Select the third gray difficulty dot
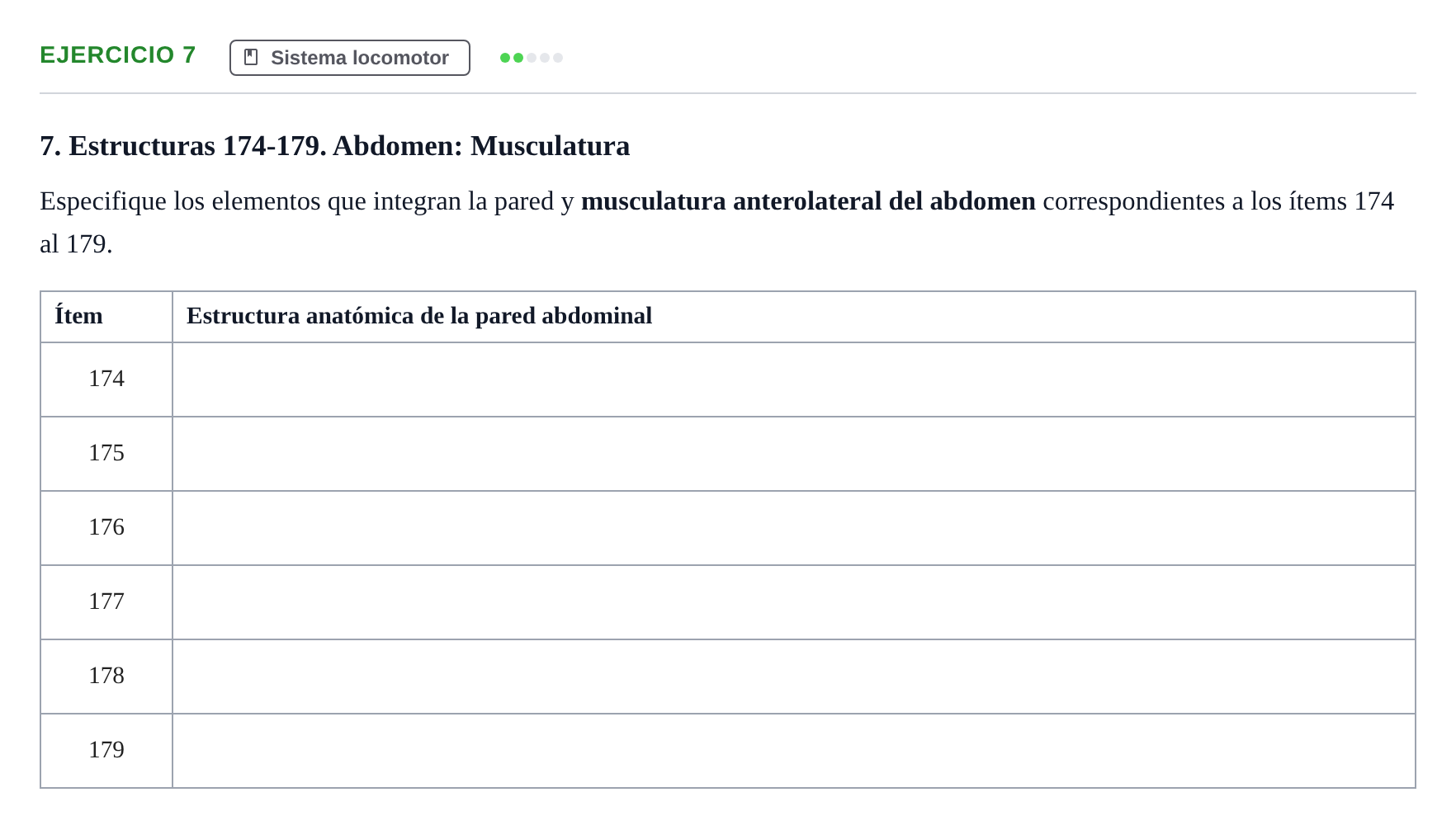Screen dimensions: 1456x830 click(532, 58)
